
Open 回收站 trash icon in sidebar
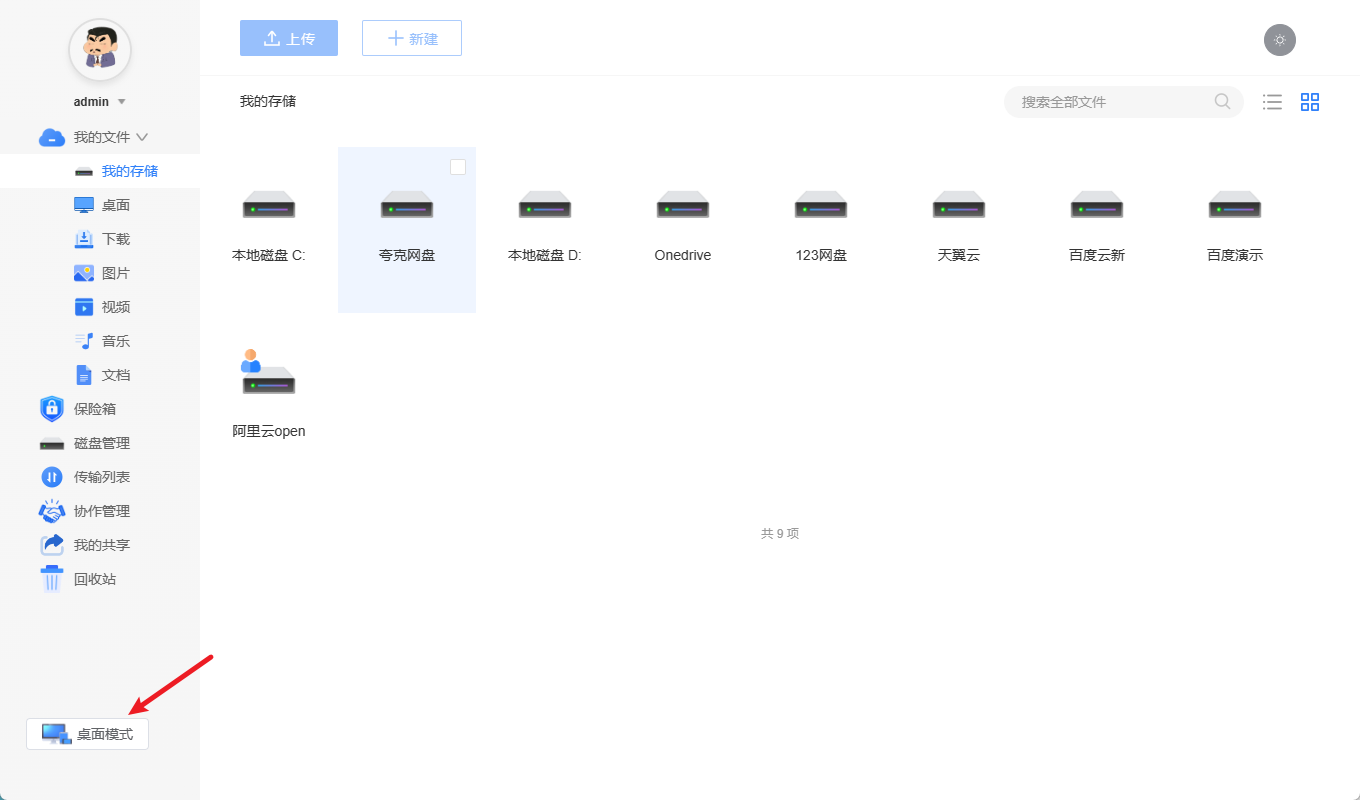click(52, 579)
